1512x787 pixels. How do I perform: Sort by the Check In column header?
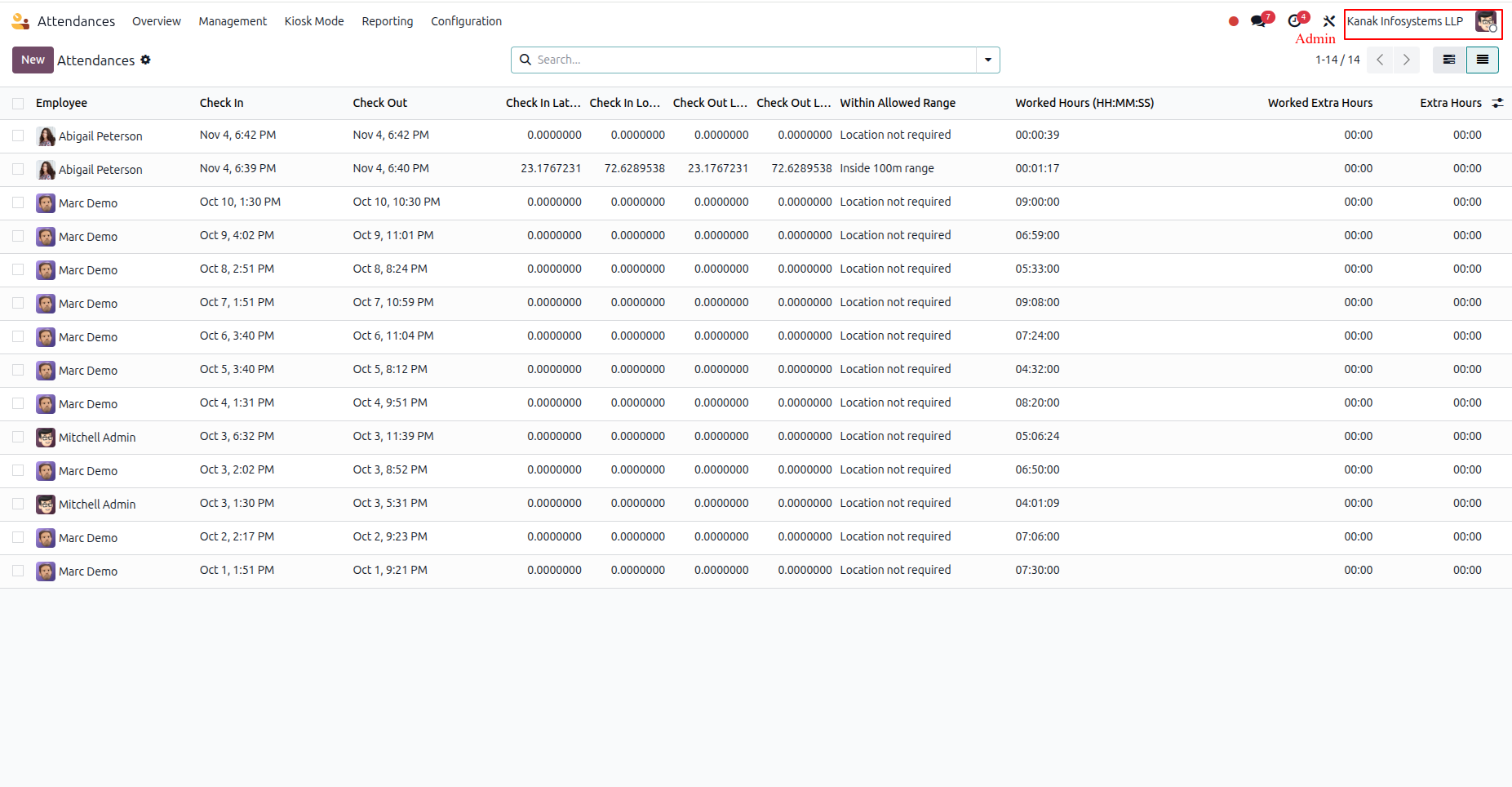[x=221, y=103]
